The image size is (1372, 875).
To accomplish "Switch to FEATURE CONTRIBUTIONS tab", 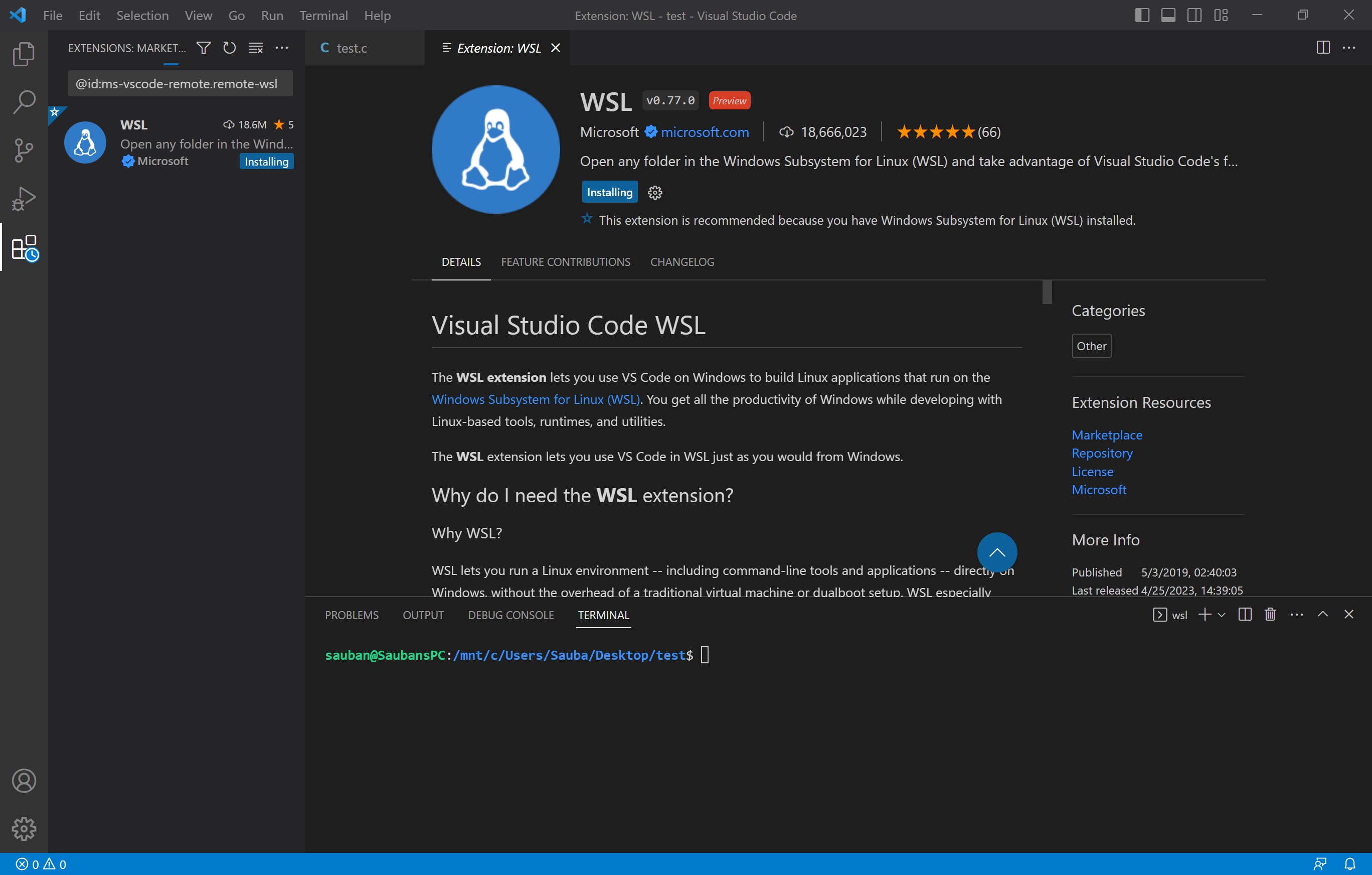I will (x=565, y=261).
